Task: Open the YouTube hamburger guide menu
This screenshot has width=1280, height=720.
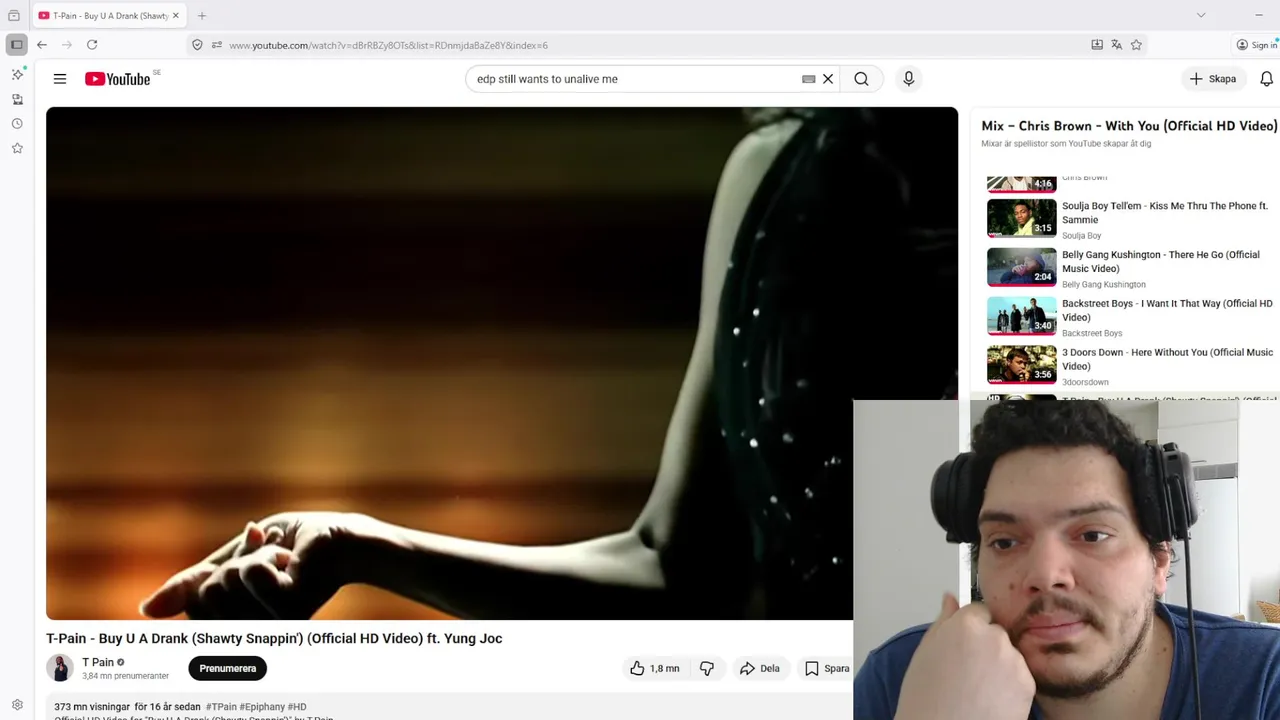Action: pos(60,79)
